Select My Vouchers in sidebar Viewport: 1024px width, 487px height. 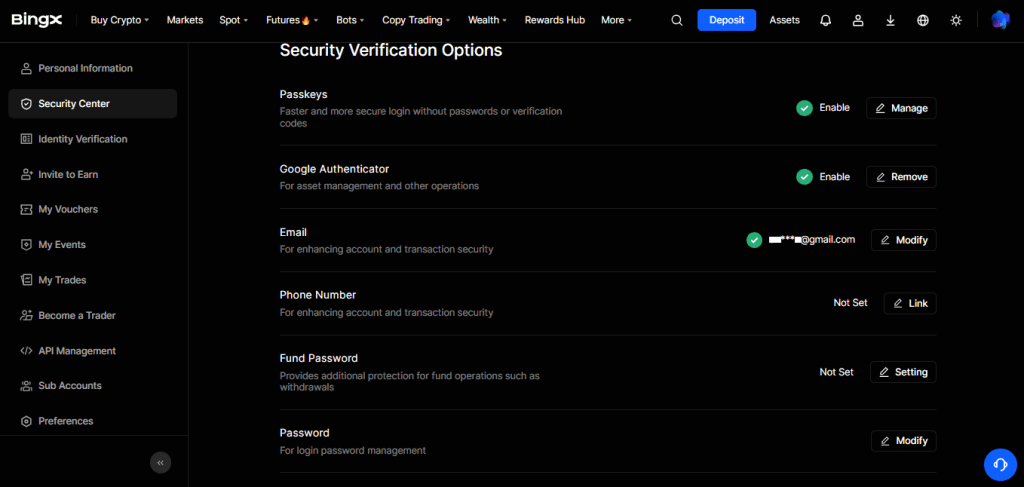tap(93, 210)
